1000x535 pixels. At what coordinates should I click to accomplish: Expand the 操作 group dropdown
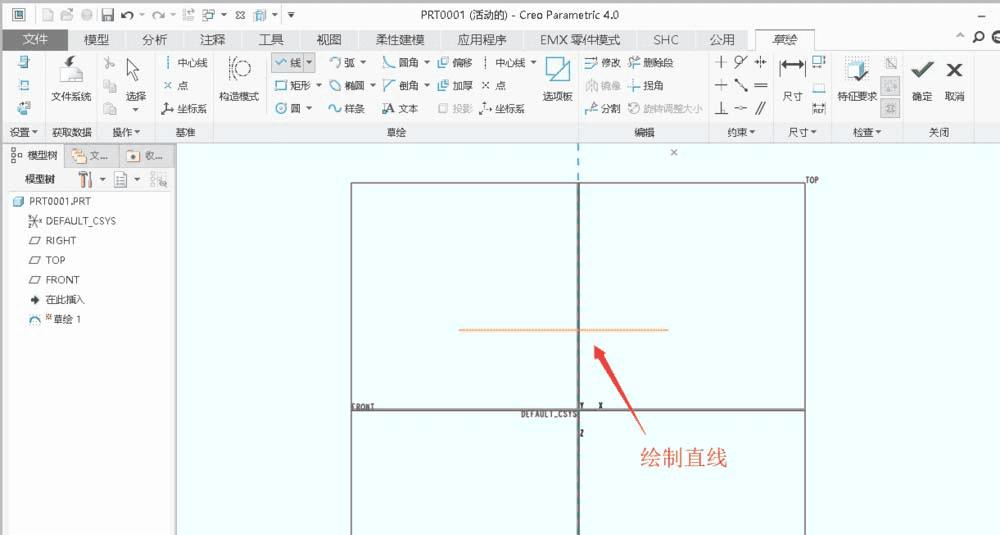(x=126, y=132)
